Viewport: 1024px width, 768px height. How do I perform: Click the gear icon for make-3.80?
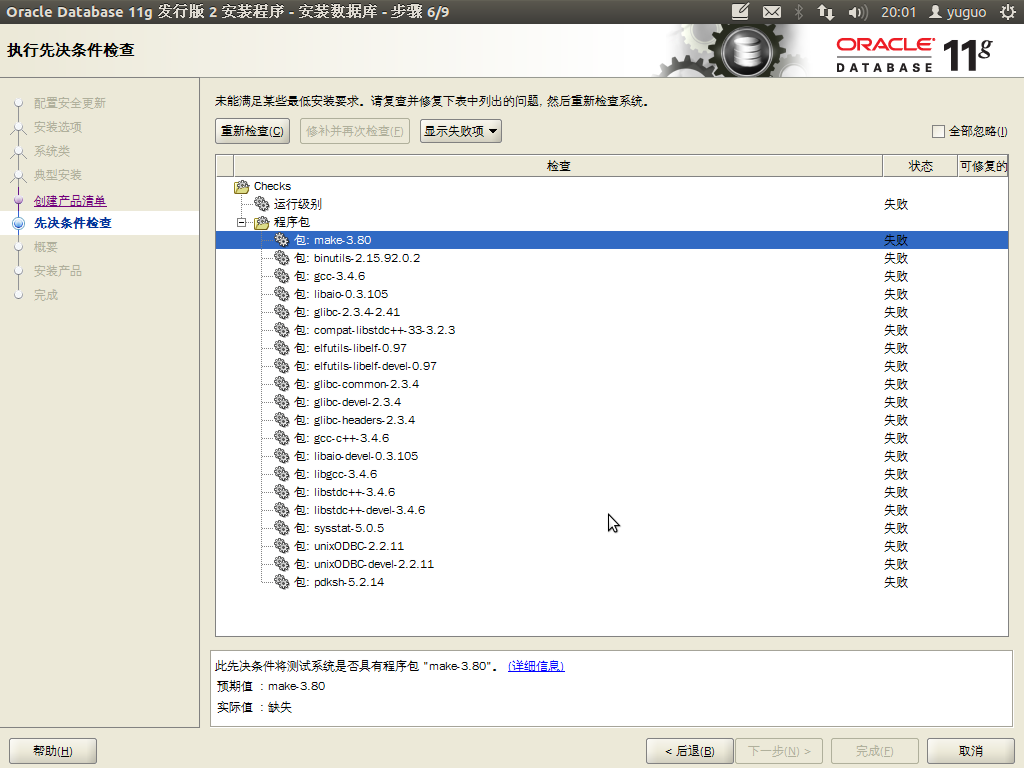point(281,240)
